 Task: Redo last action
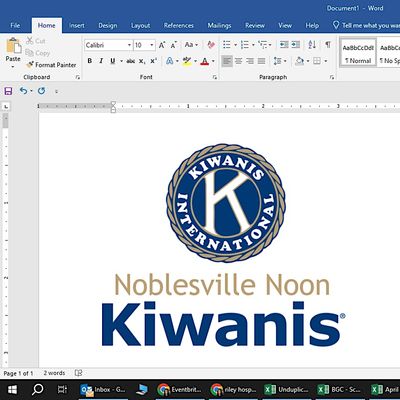point(41,91)
